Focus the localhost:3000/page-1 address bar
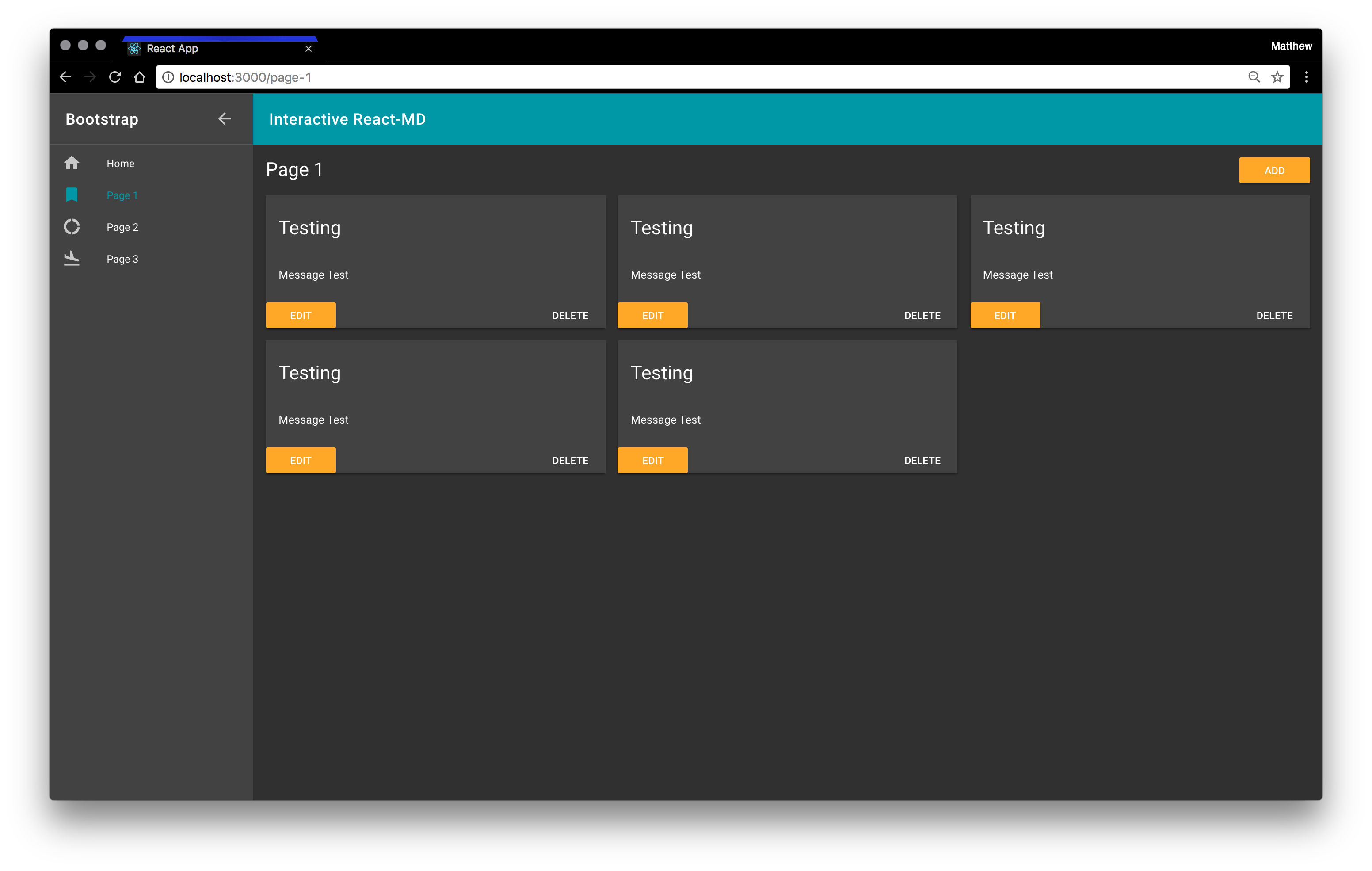 [x=684, y=77]
